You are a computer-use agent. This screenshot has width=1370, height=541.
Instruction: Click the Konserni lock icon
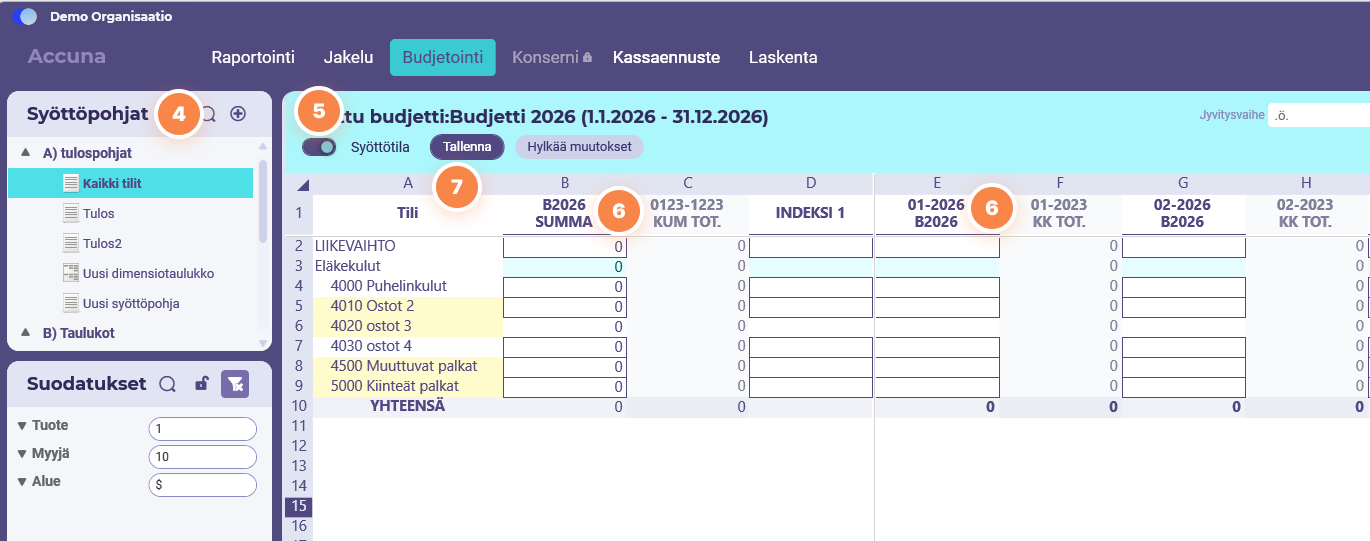[587, 58]
